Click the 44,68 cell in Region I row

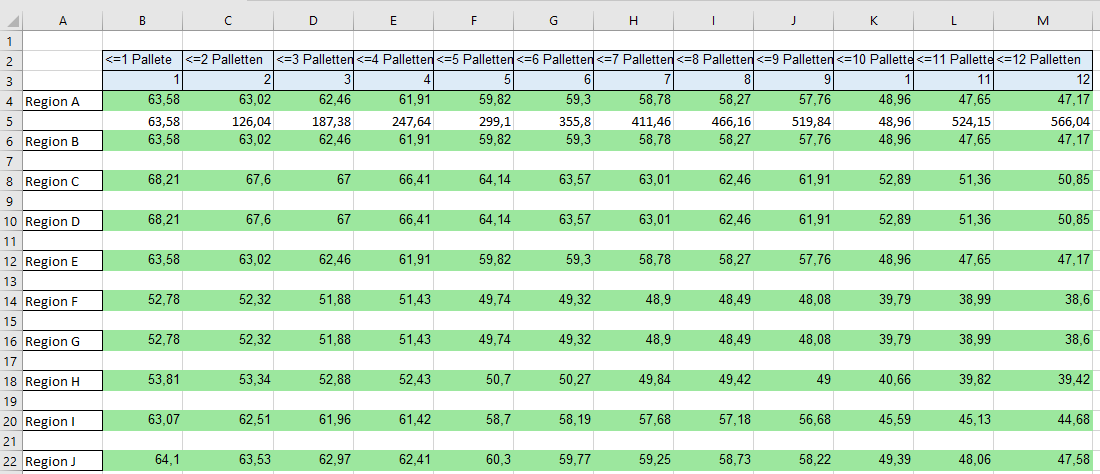coord(1042,421)
